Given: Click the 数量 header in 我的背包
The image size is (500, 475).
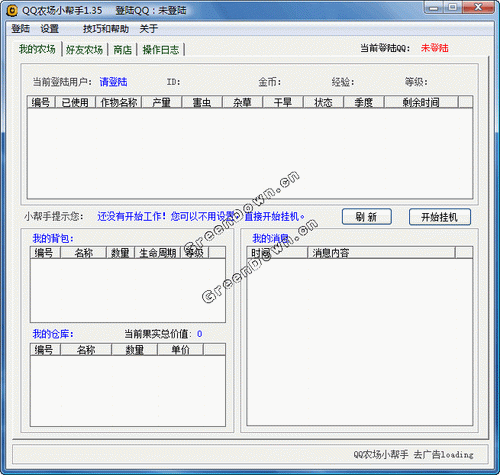Looking at the screenshot, I should [120, 253].
